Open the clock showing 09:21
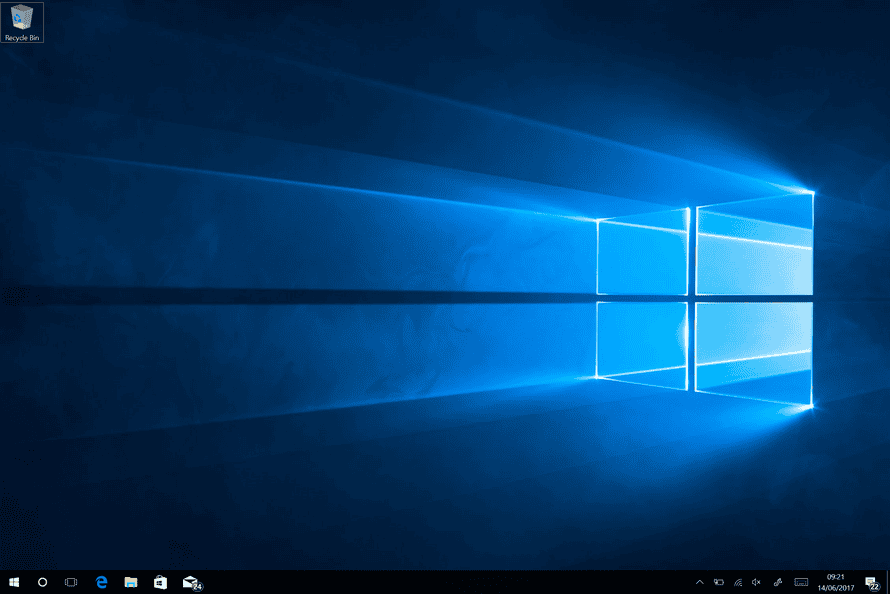The height and width of the screenshot is (594, 890). coord(834,581)
